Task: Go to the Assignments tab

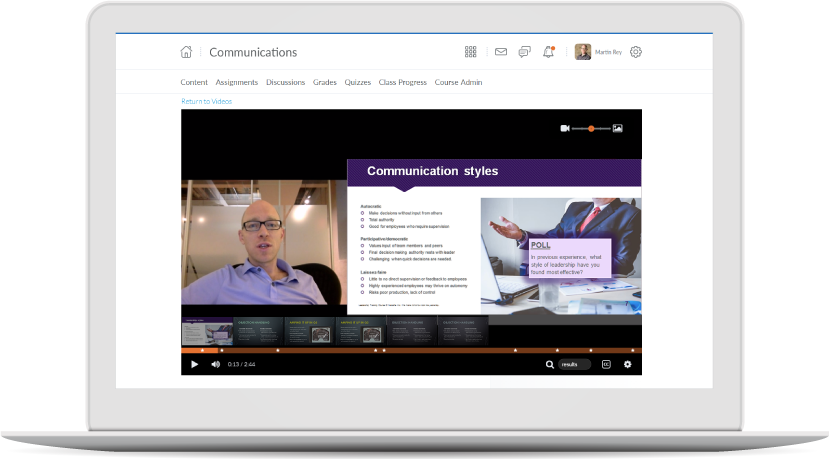Action: pos(237,82)
